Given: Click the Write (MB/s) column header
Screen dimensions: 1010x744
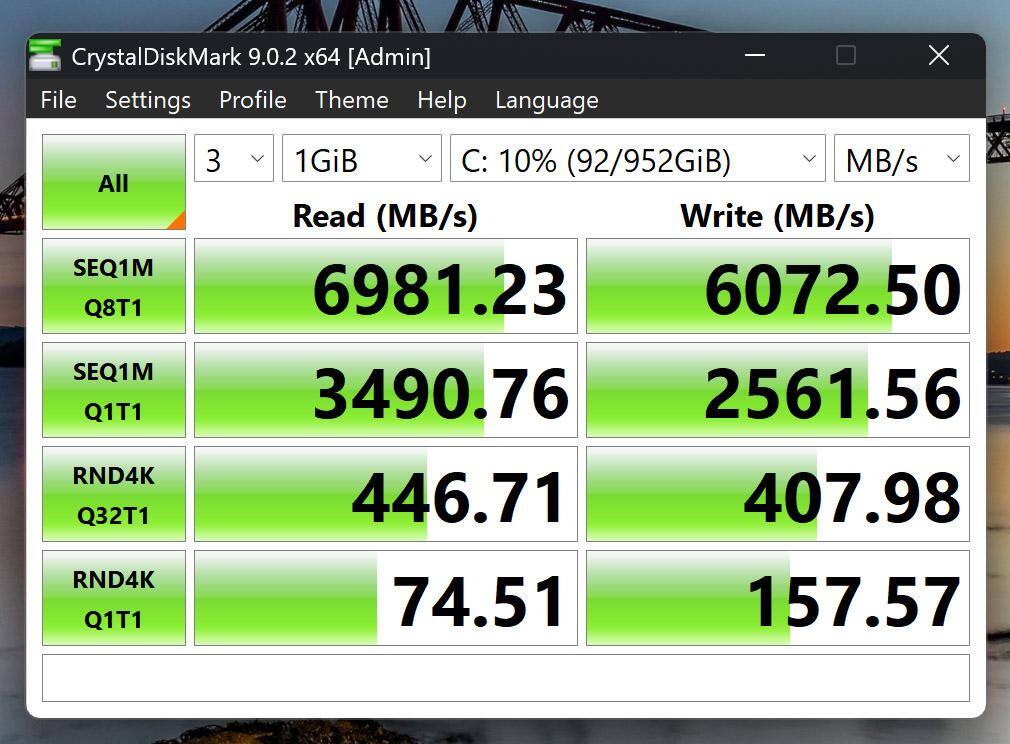Looking at the screenshot, I should pos(777,216).
